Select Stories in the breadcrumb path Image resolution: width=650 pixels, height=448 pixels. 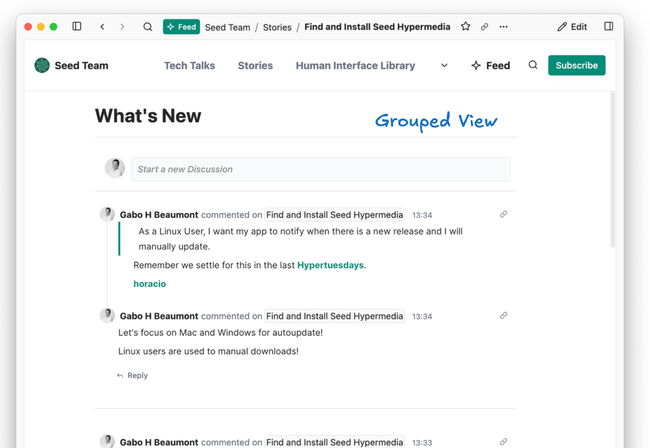coord(277,27)
